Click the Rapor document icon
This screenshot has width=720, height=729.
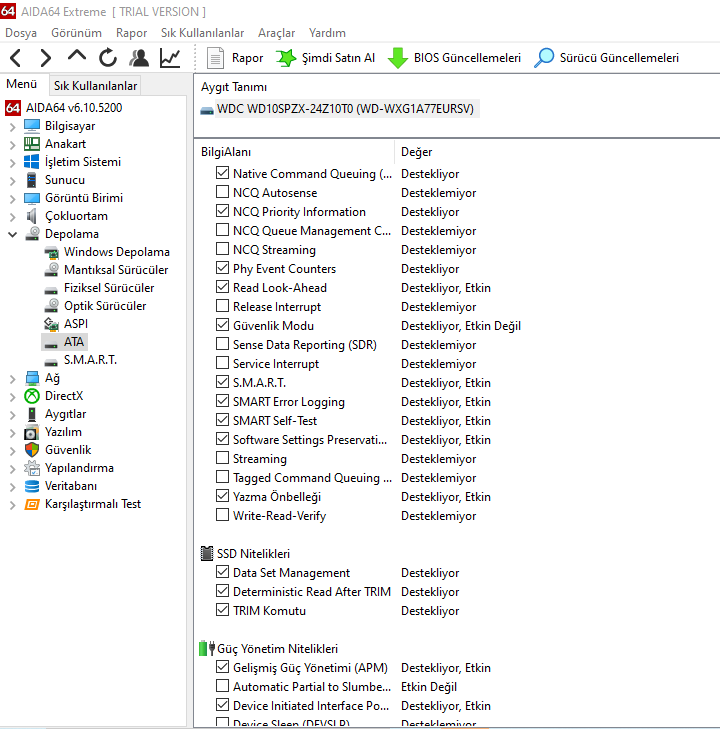[x=215, y=58]
